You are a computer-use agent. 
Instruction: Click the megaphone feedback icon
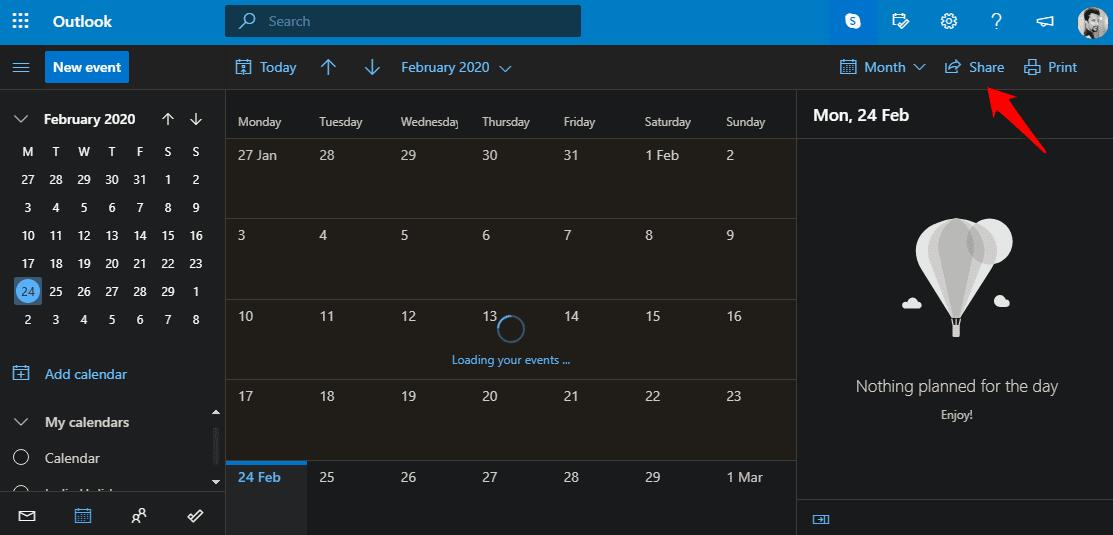[1044, 21]
